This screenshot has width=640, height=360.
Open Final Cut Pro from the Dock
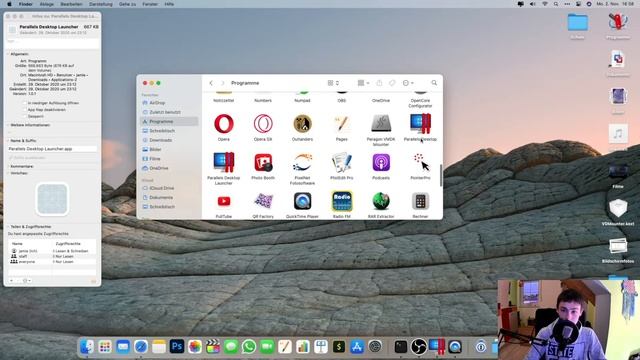[x=213, y=347]
